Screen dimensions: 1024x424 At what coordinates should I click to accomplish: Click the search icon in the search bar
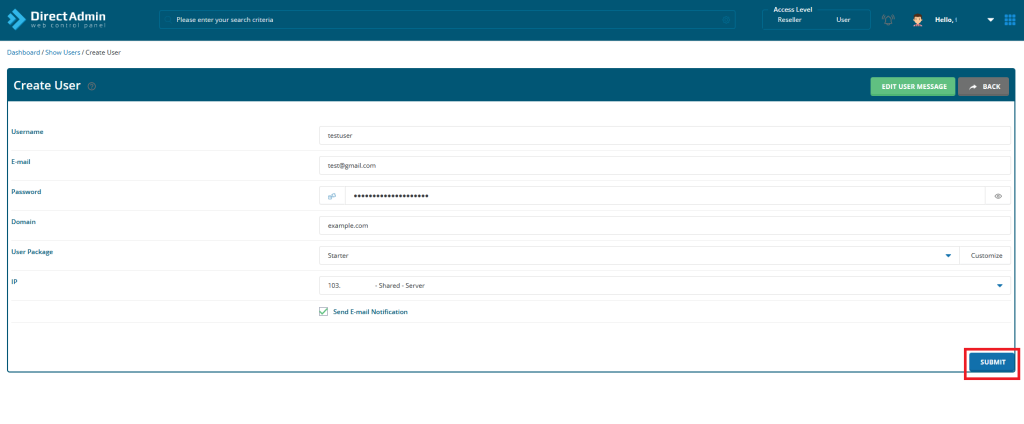tap(725, 20)
